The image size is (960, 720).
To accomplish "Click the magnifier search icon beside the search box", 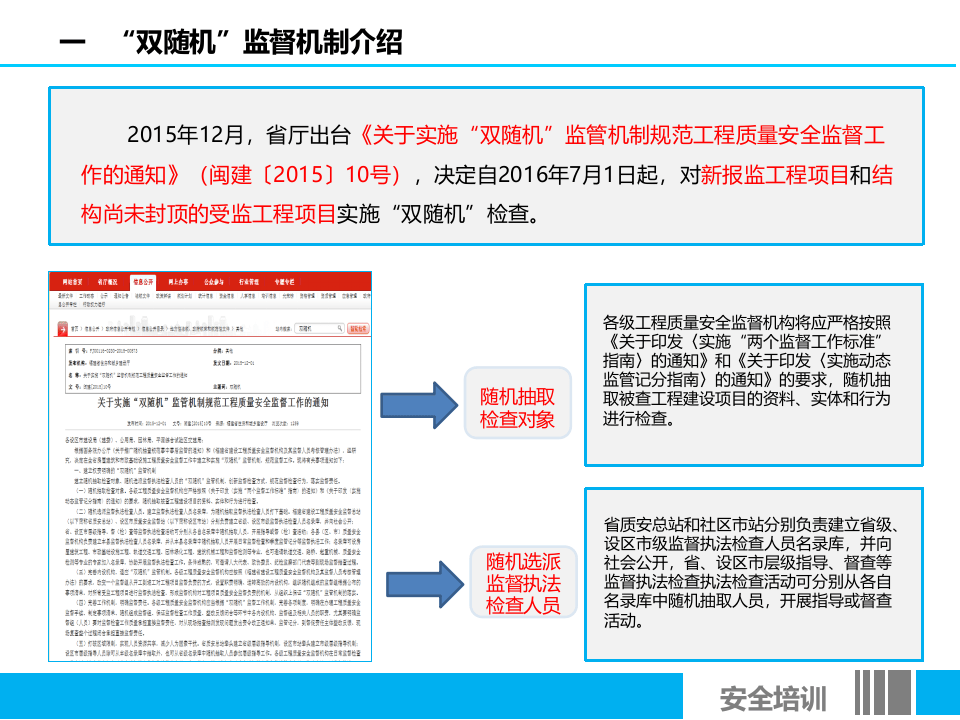I will (340, 327).
